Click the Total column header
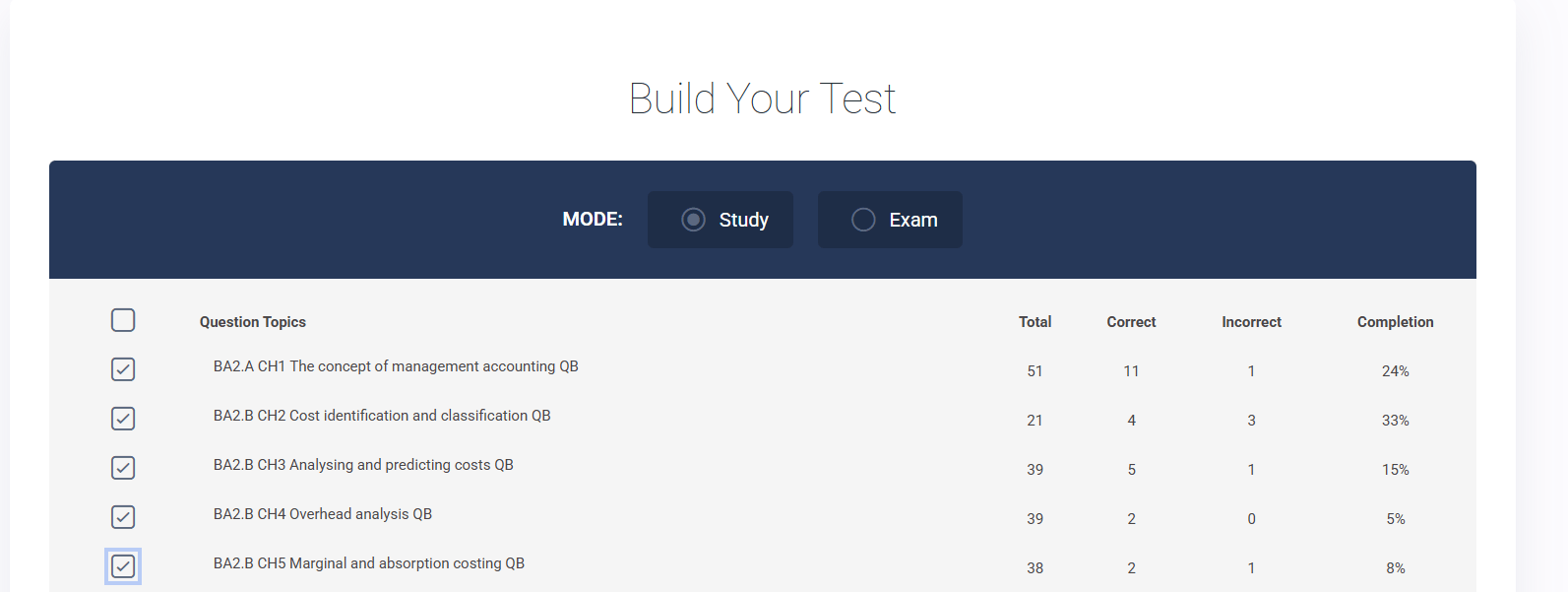 (x=1035, y=322)
